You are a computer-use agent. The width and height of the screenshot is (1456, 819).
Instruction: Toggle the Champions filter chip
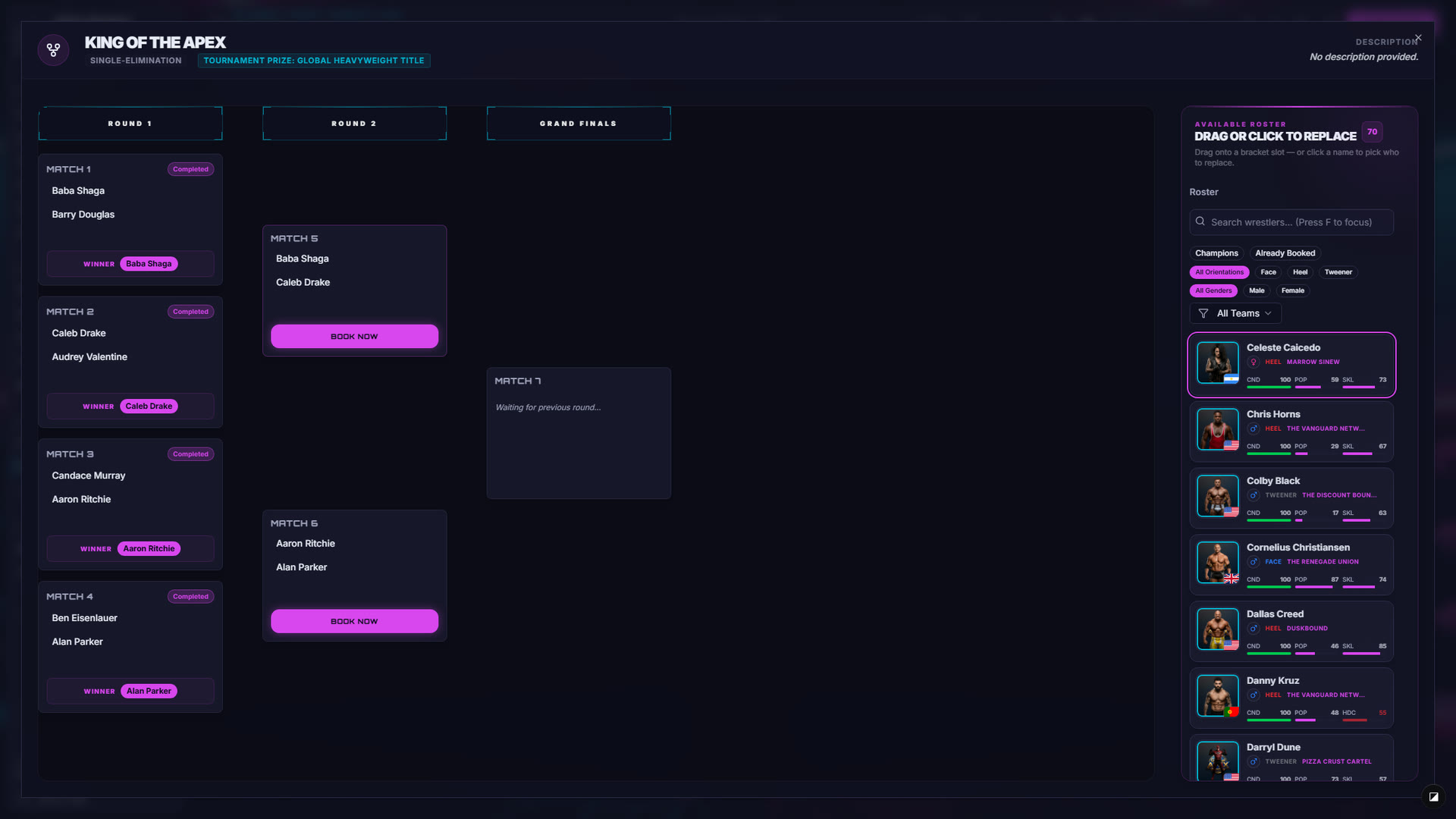click(x=1216, y=253)
